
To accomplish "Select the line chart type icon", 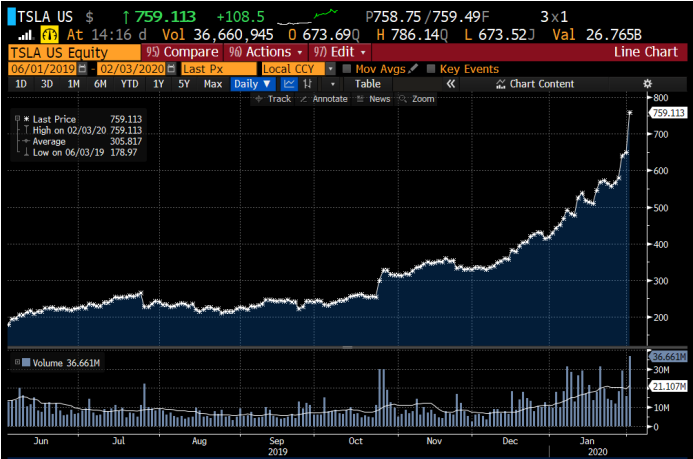I will (x=289, y=84).
